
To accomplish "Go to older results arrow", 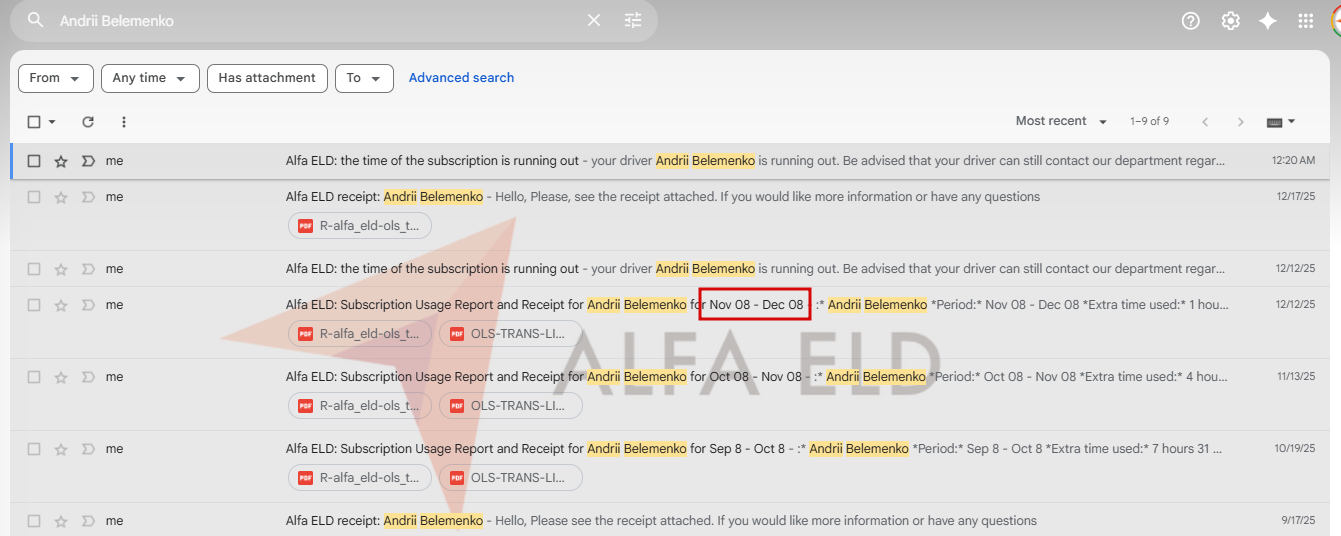I will pyautogui.click(x=1241, y=122).
